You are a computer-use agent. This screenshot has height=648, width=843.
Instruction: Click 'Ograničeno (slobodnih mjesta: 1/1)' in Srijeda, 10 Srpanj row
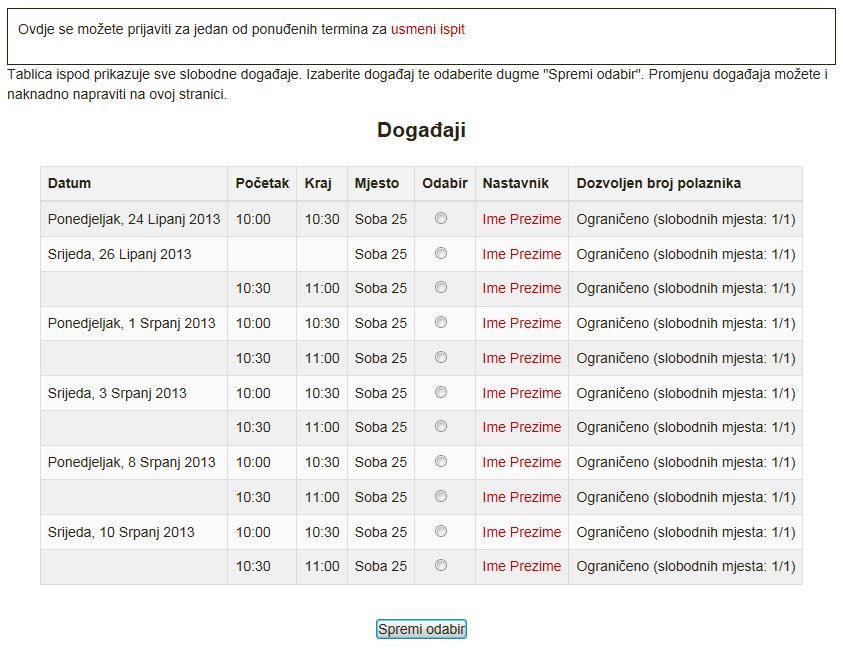coord(686,532)
